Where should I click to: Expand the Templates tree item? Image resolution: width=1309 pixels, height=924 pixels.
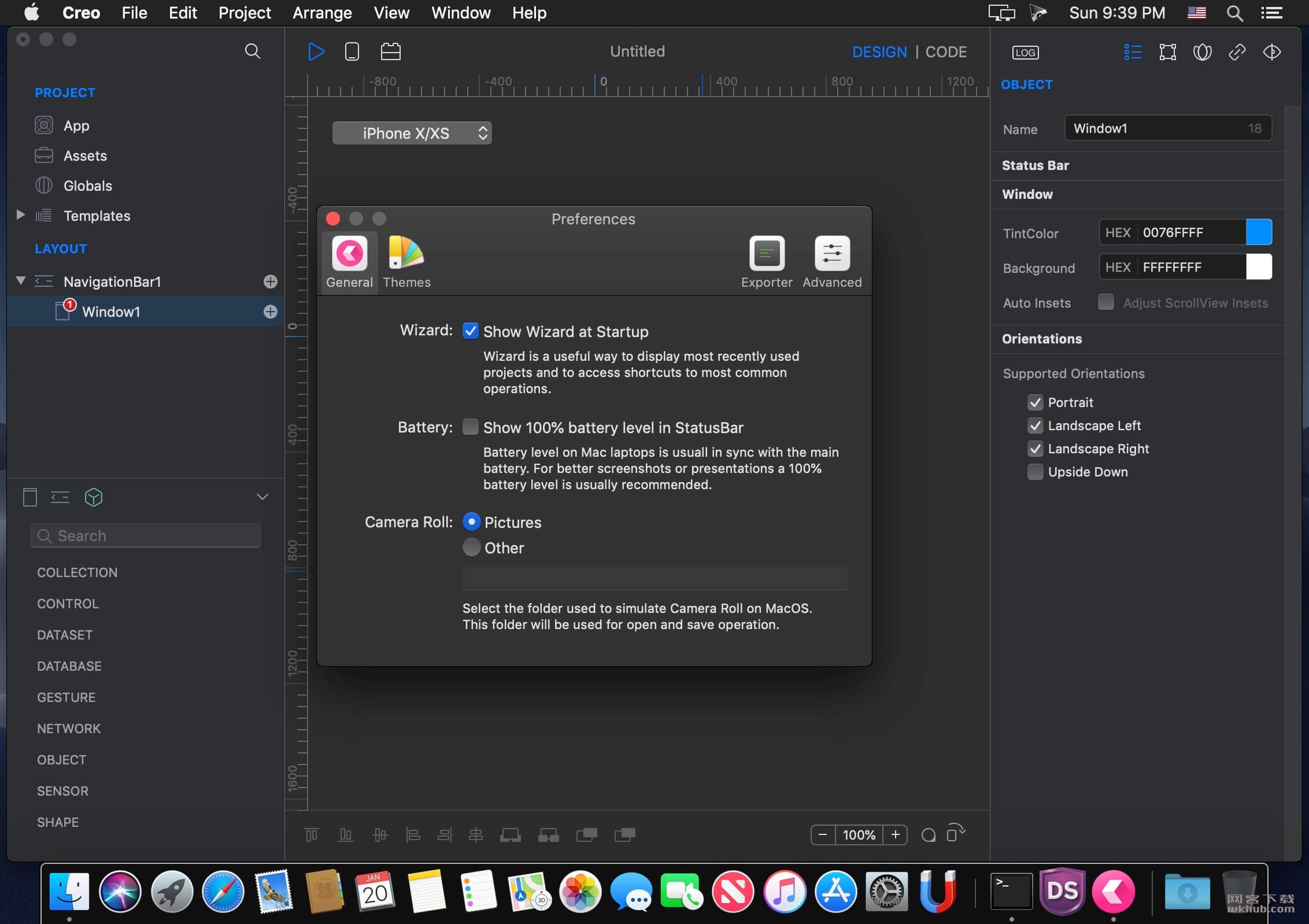[x=20, y=215]
